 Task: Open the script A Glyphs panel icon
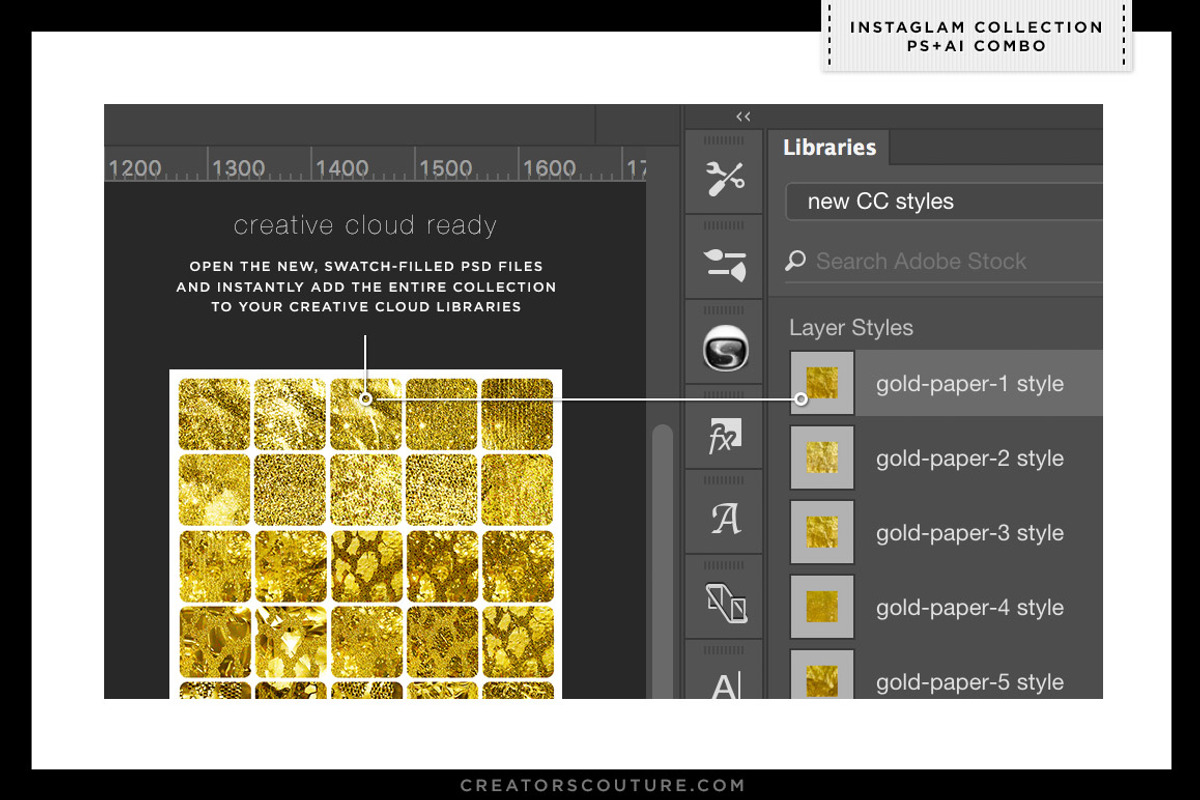pyautogui.click(x=724, y=518)
